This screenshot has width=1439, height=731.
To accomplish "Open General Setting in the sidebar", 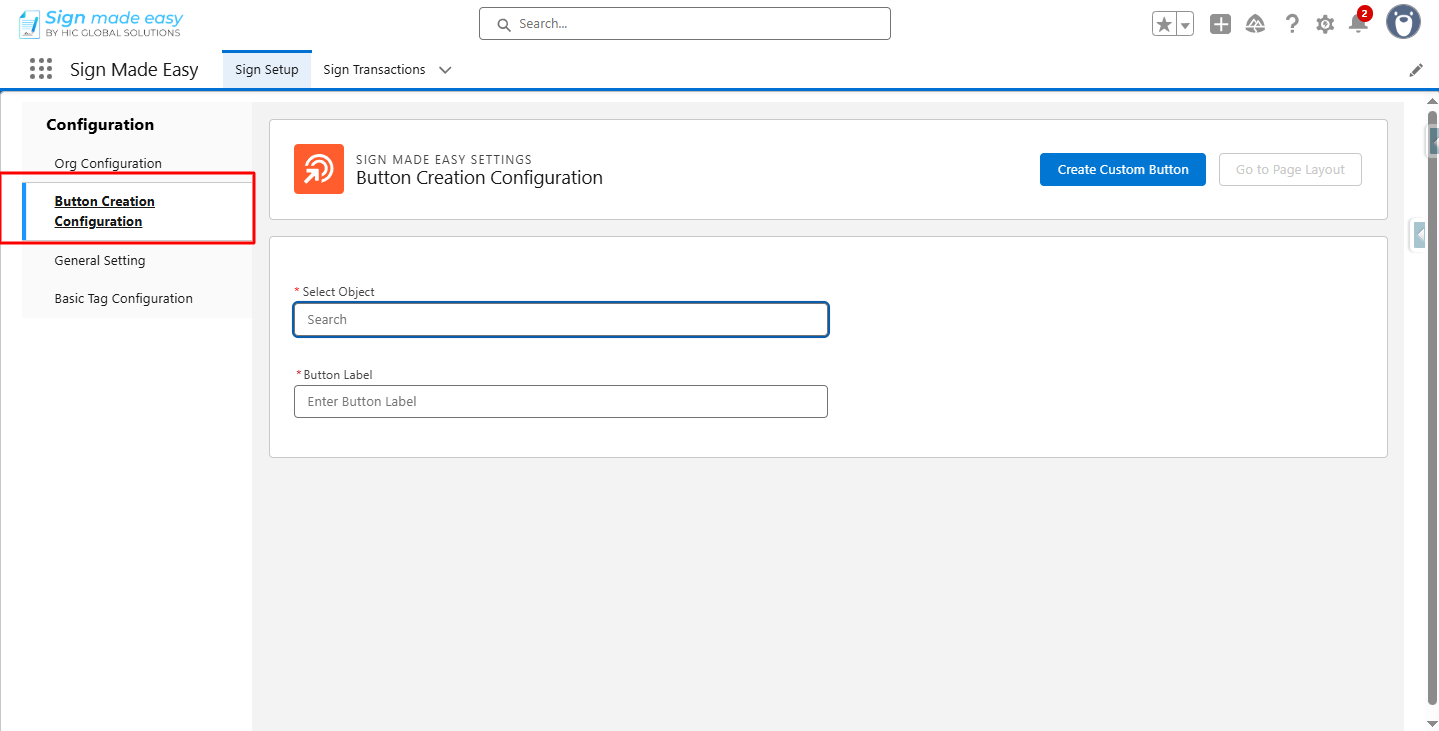I will point(100,260).
